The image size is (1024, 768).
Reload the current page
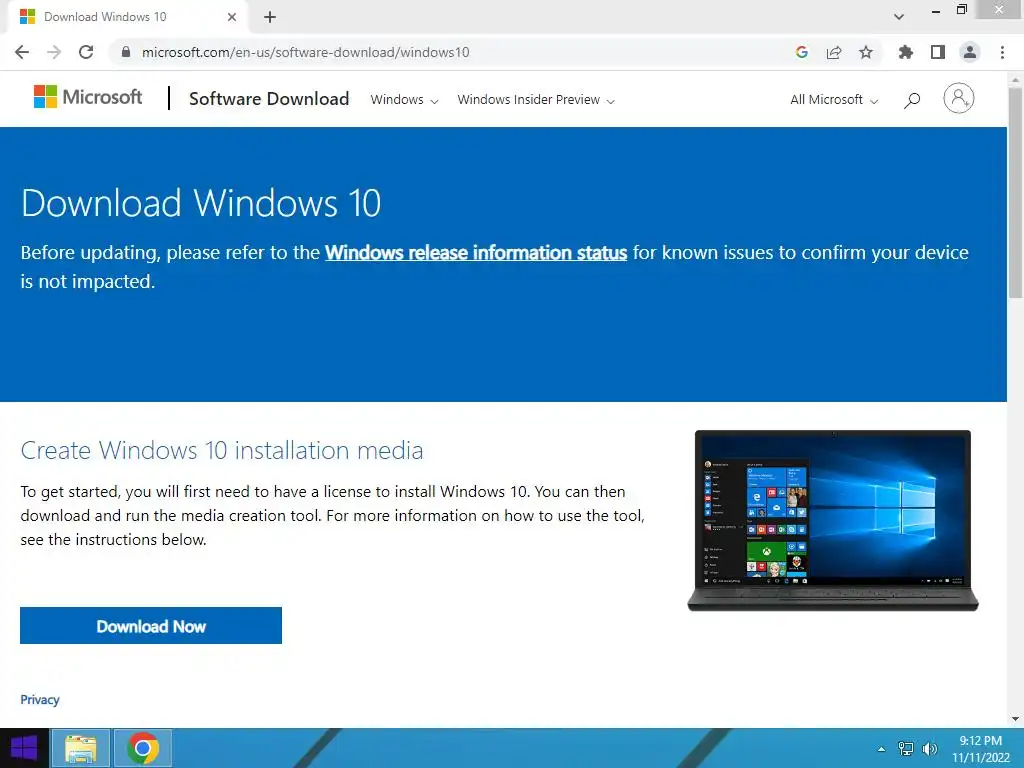pos(86,52)
